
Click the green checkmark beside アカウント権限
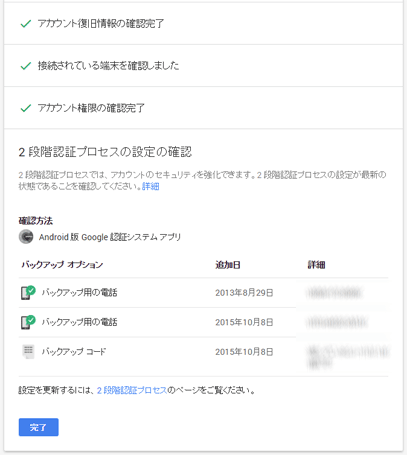point(26,108)
